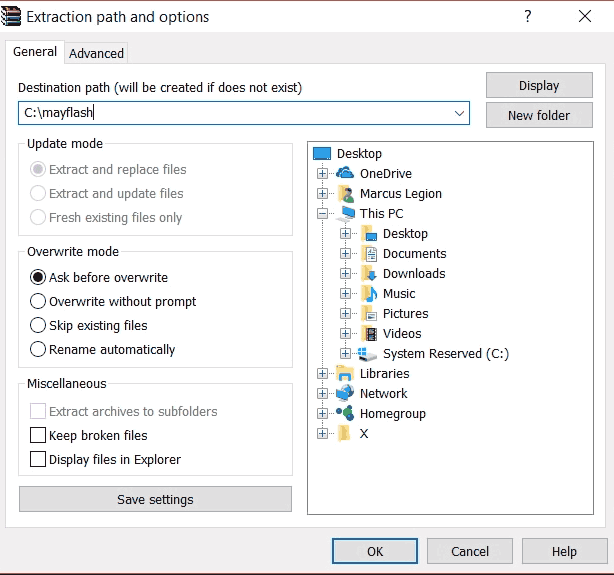614x575 pixels.
Task: Expand the X folder tree node
Action: (322, 433)
